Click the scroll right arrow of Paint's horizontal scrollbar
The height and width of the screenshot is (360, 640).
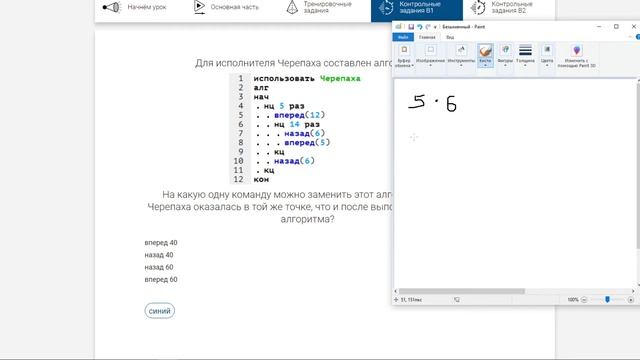pos(633,291)
